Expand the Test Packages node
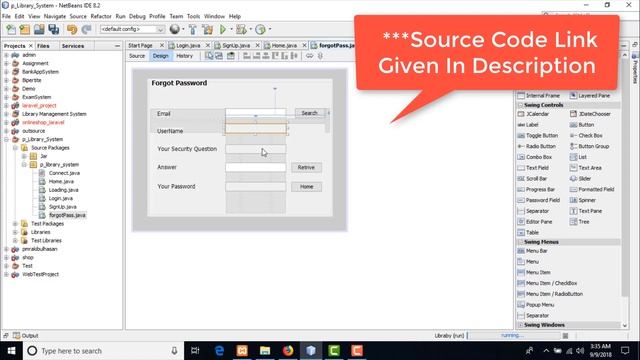This screenshot has height=360, width=640. pyautogui.click(x=15, y=224)
